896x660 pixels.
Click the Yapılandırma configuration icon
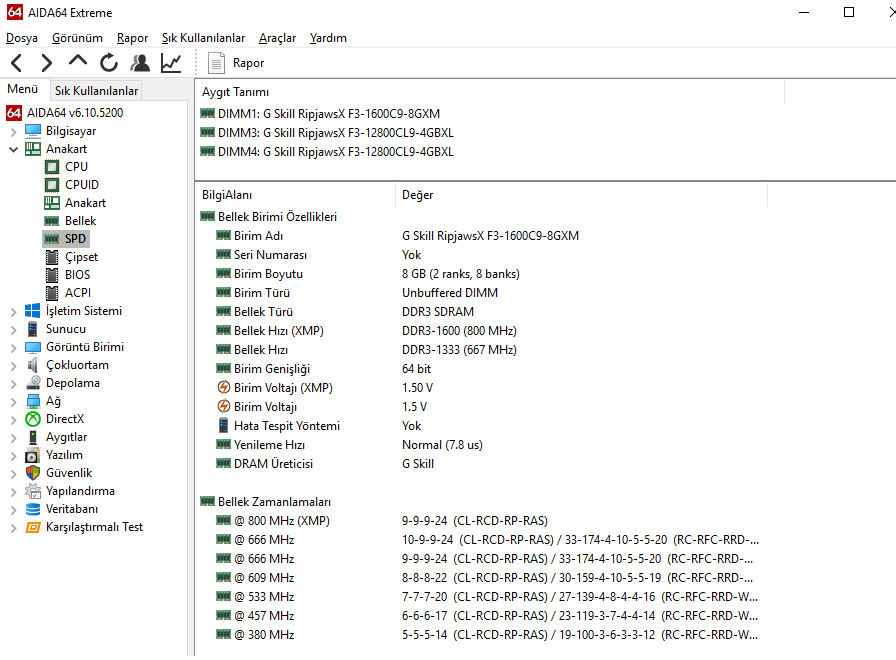(33, 491)
